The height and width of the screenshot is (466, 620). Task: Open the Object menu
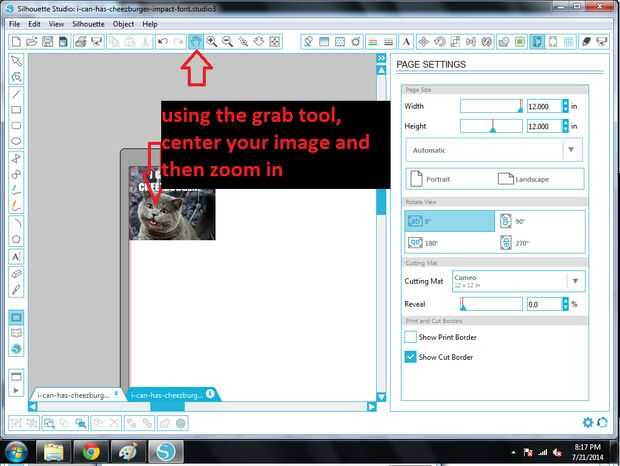[123, 24]
